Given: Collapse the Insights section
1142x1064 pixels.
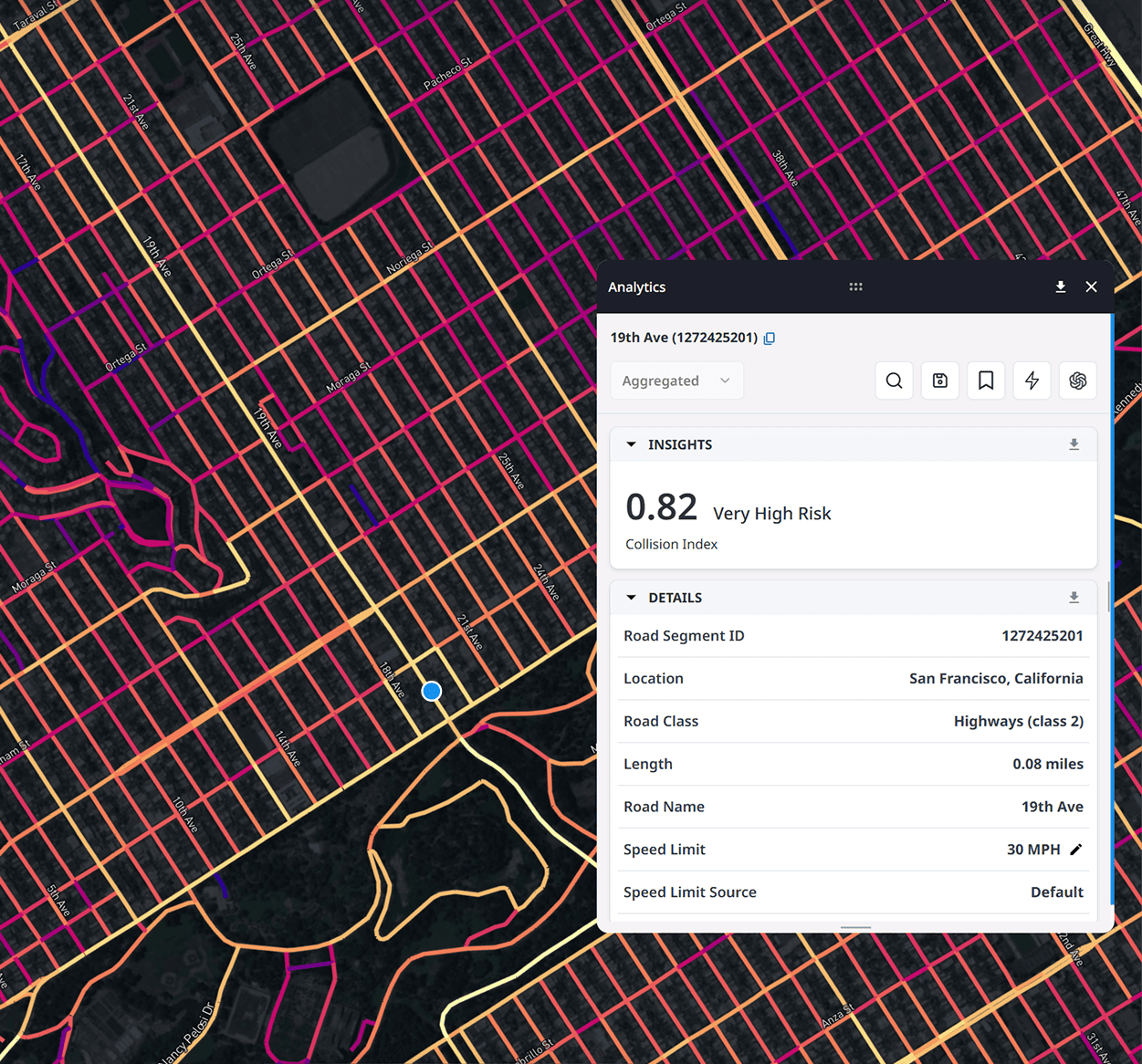Looking at the screenshot, I should (631, 444).
